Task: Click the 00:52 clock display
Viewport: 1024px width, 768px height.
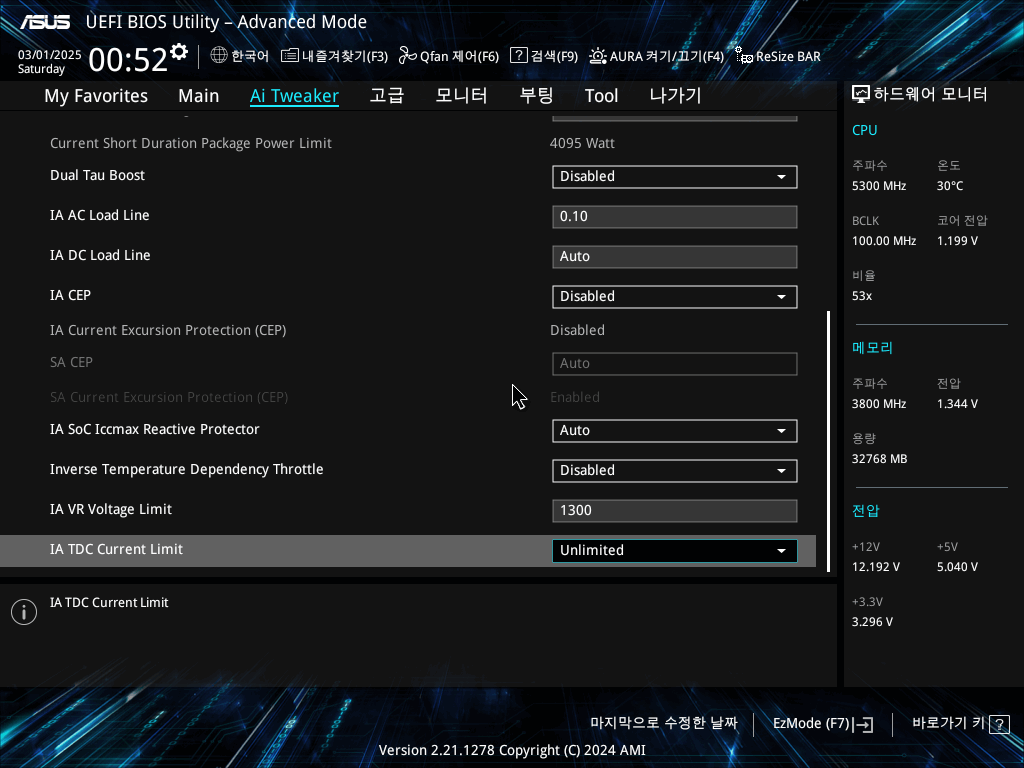Action: pyautogui.click(x=128, y=59)
